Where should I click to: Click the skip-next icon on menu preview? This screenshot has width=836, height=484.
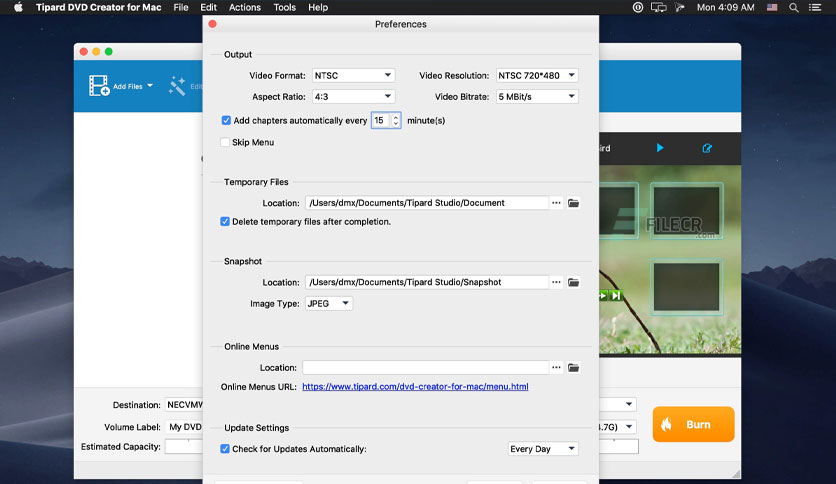click(x=616, y=295)
